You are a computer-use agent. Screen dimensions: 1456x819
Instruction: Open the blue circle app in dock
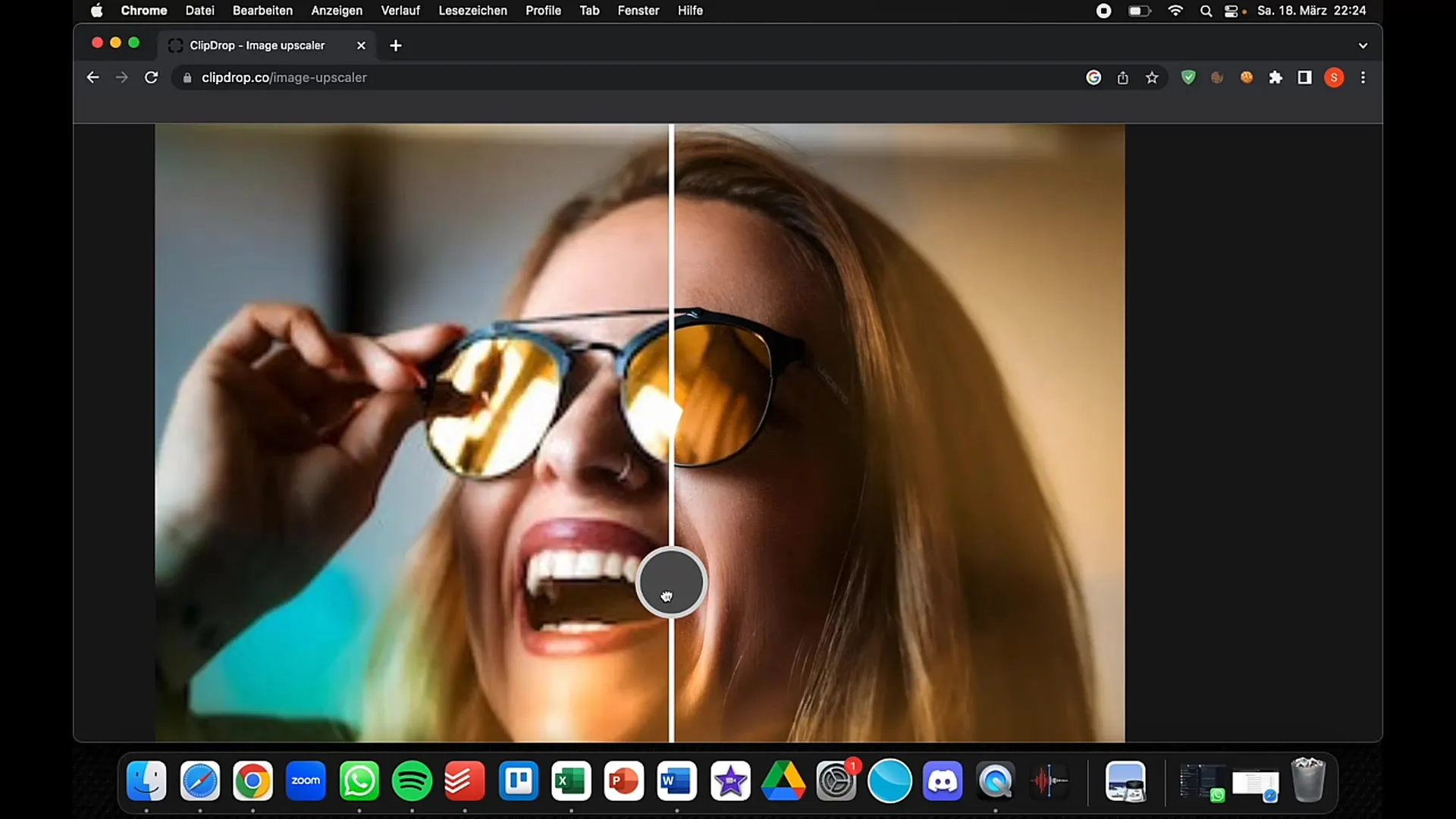pyautogui.click(x=890, y=781)
